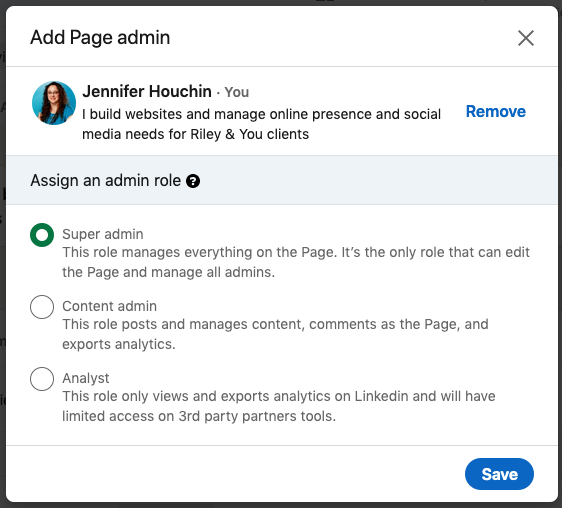The image size is (562, 508).
Task: Remove Jennifer Houchin from the admin selection
Action: [496, 111]
